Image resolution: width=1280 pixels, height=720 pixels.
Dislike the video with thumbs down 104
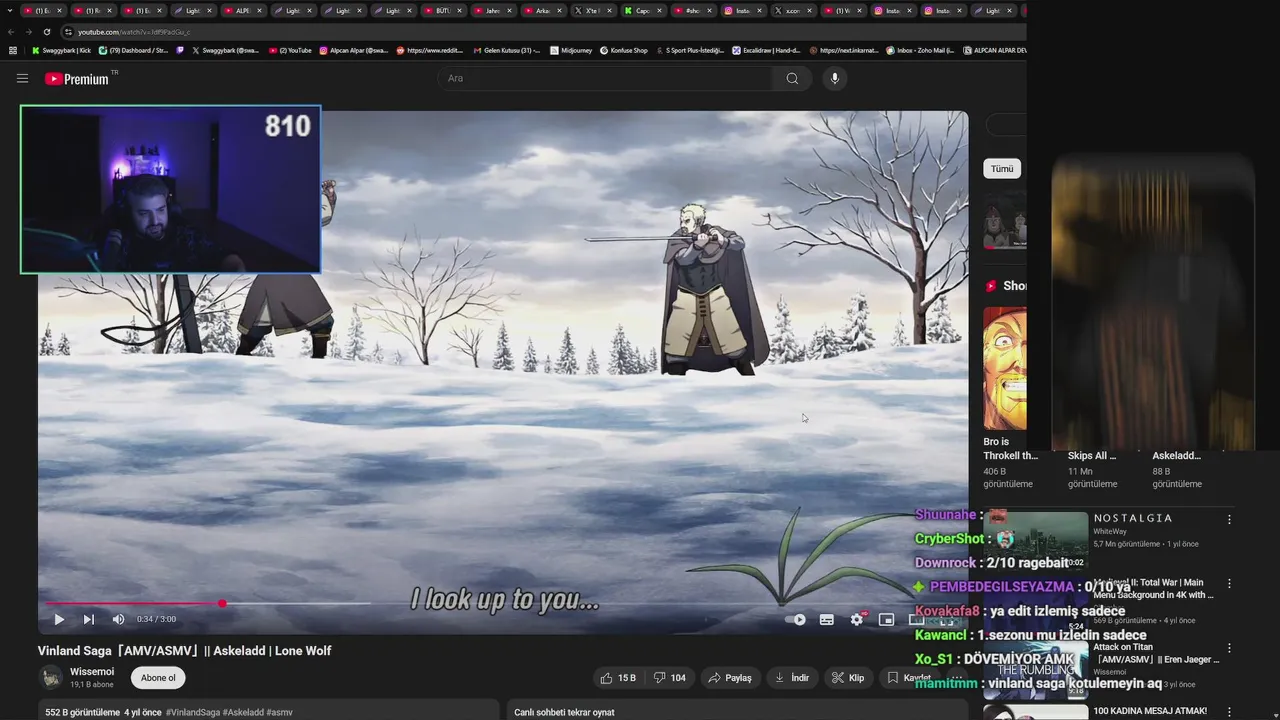[670, 677]
